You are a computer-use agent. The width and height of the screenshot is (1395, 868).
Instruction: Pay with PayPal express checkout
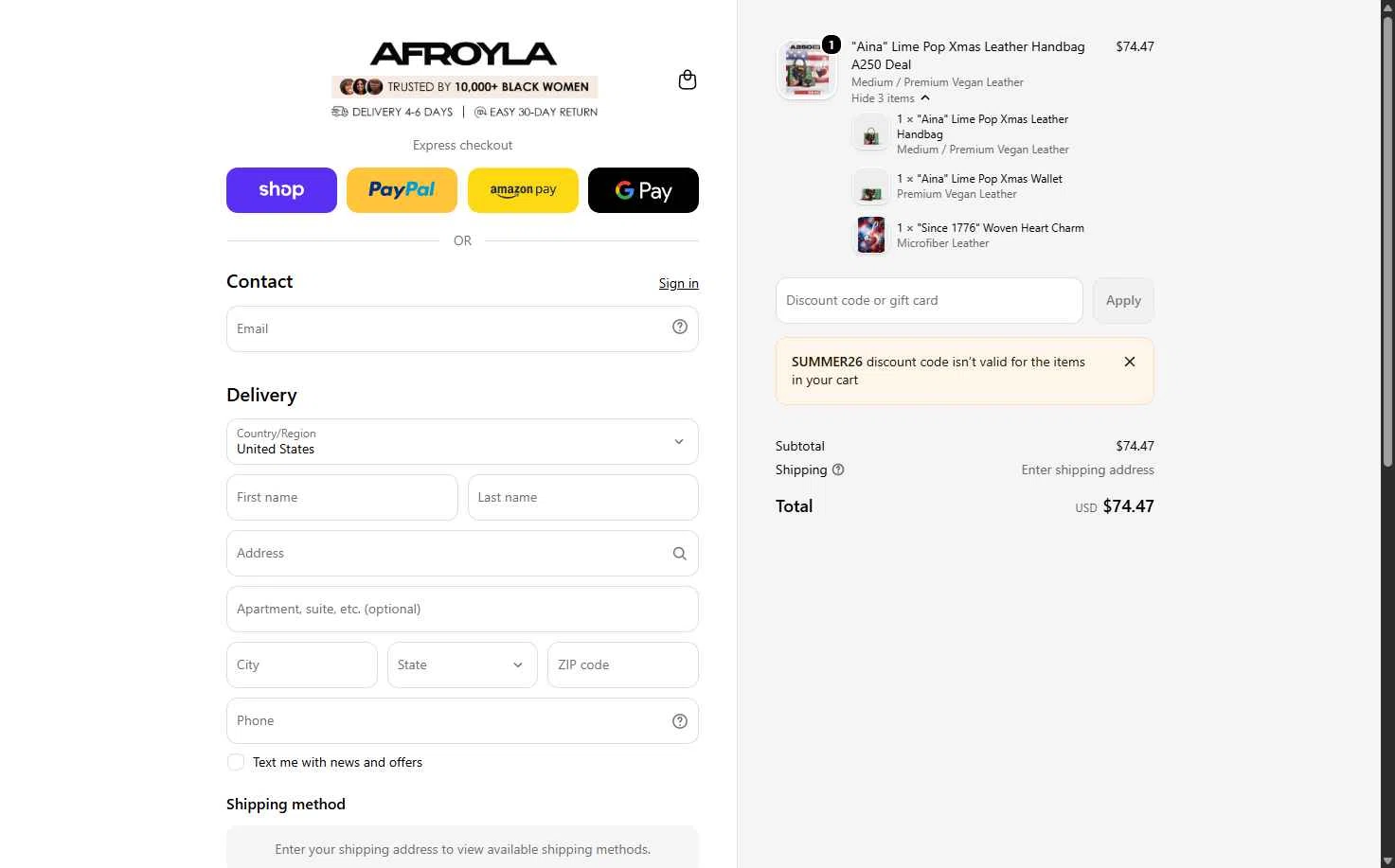402,190
